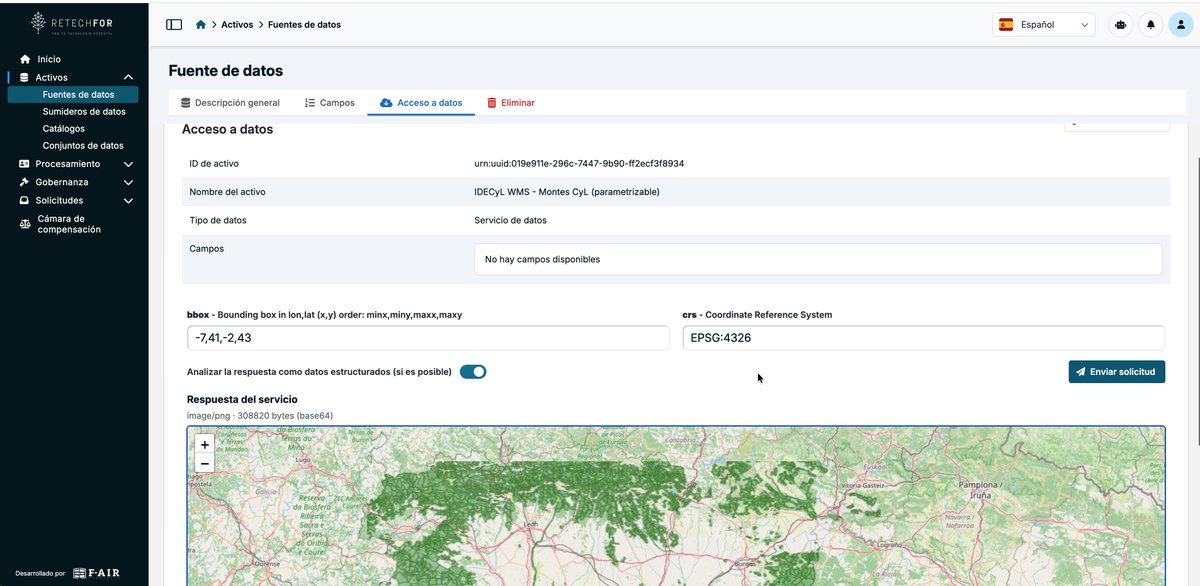Zoom out on the map
Screen dimensions: 1200x586
pyautogui.click(x=204, y=464)
